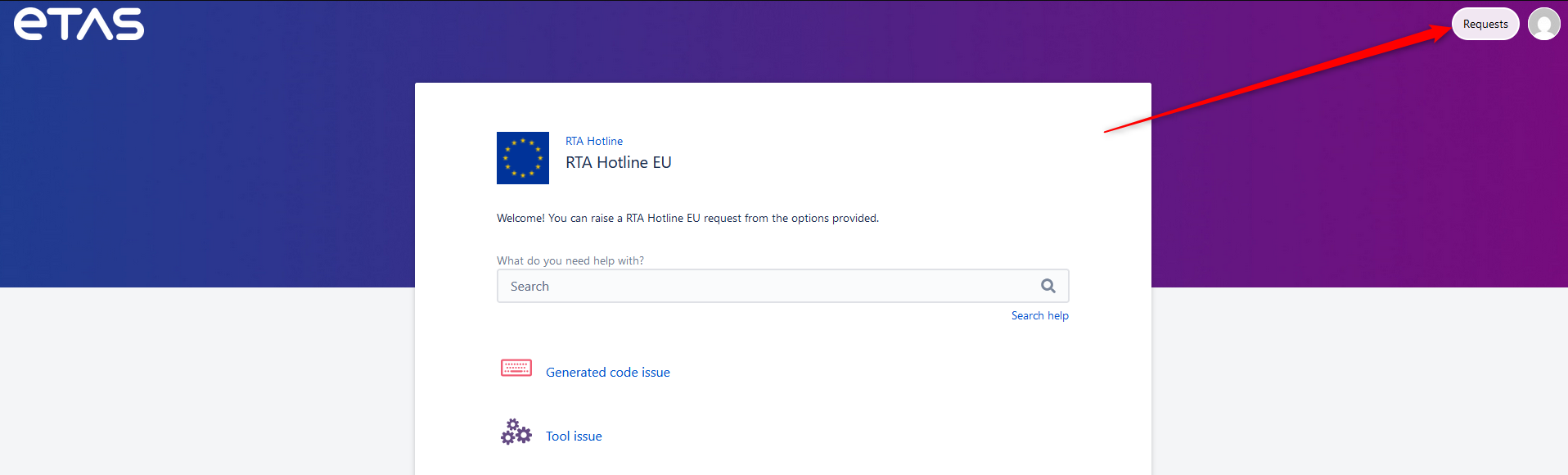Open the RTA Hotline breadcrumb link
The height and width of the screenshot is (475, 1568).
coord(594,141)
